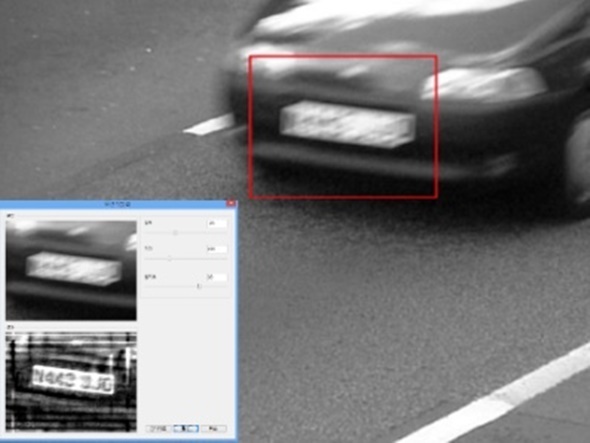Viewport: 590px width, 443px height.
Task: Click the recovered license plate in result preview
Action: (x=73, y=379)
